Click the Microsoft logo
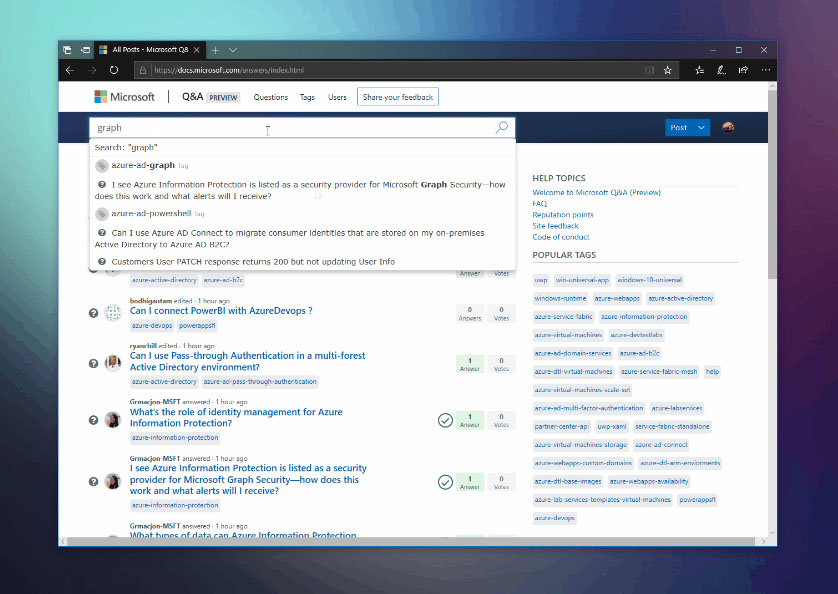Screen dimensions: 838x594 pyautogui.click(x=124, y=97)
